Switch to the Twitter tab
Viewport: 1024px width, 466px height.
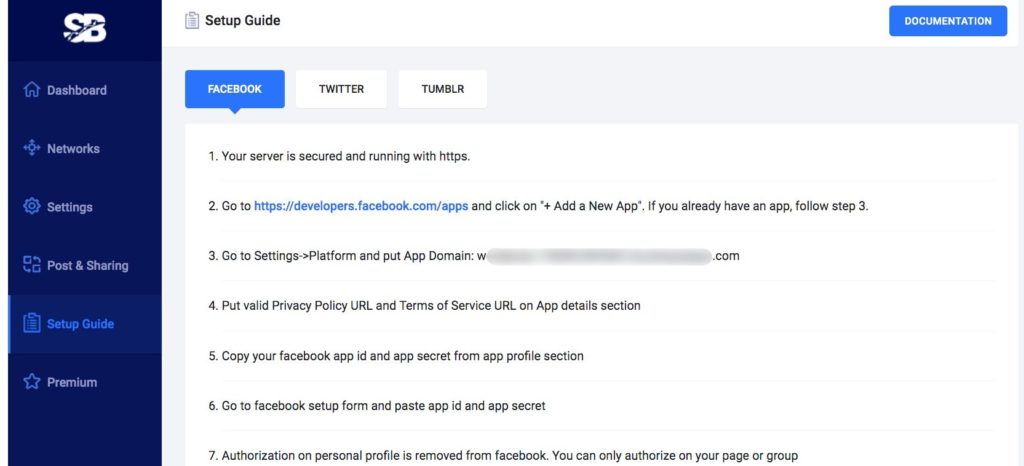(x=341, y=89)
